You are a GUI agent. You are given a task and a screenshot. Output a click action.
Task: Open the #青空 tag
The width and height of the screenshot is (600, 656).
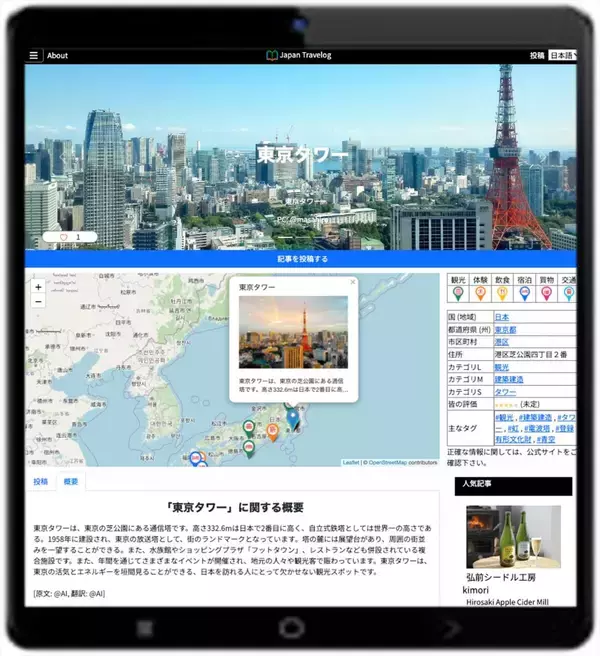[546, 439]
